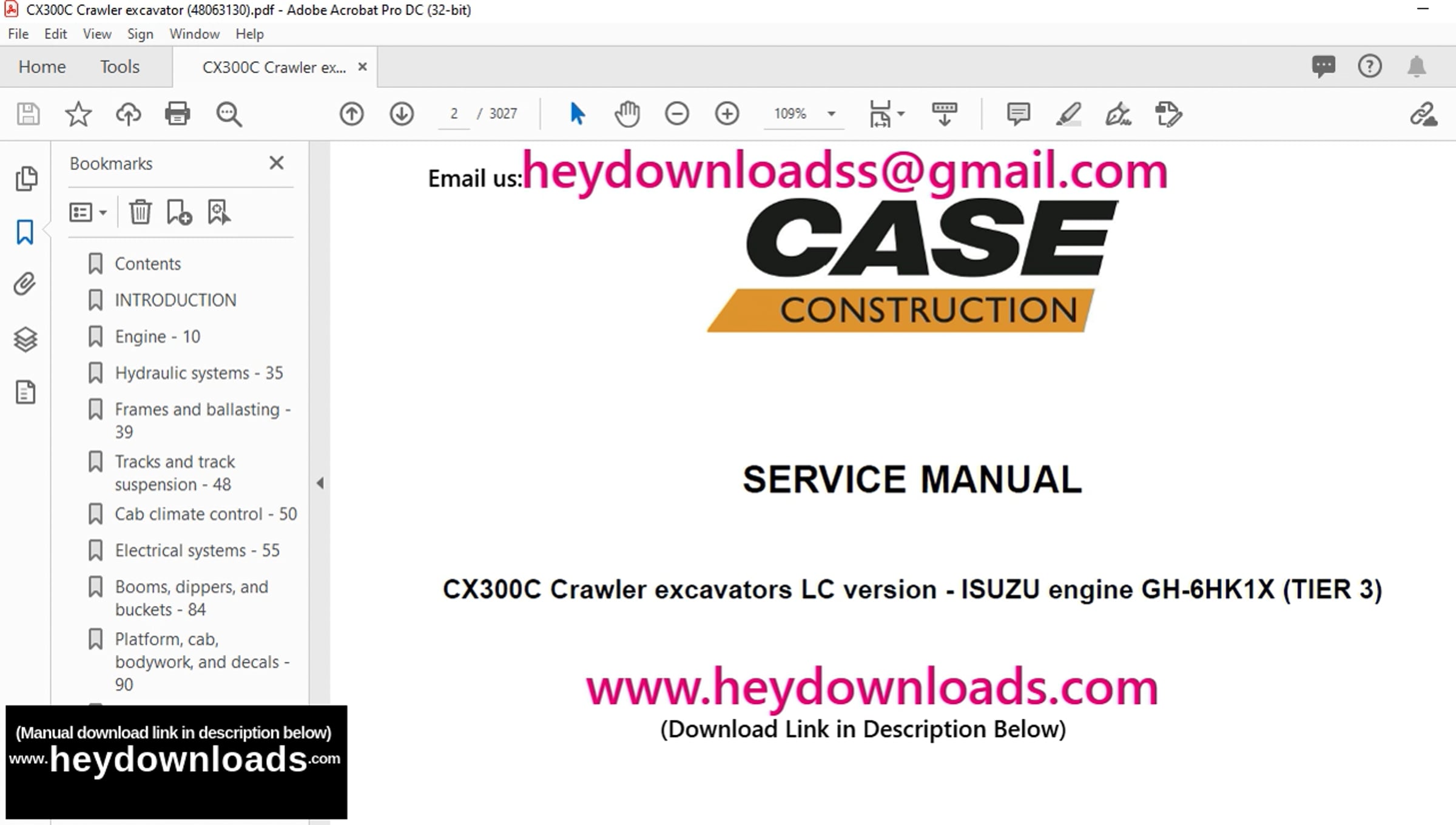Open the zoom level dropdown arrow
1456x825 pixels.
tap(832, 113)
